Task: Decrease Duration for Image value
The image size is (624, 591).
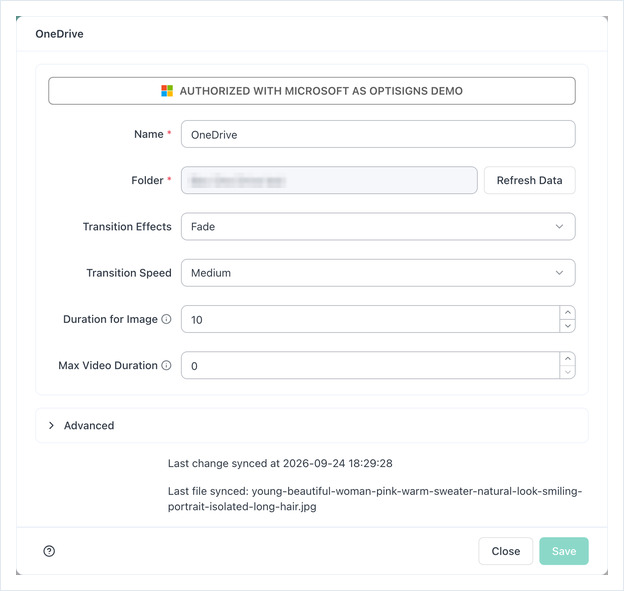Action: point(568,326)
